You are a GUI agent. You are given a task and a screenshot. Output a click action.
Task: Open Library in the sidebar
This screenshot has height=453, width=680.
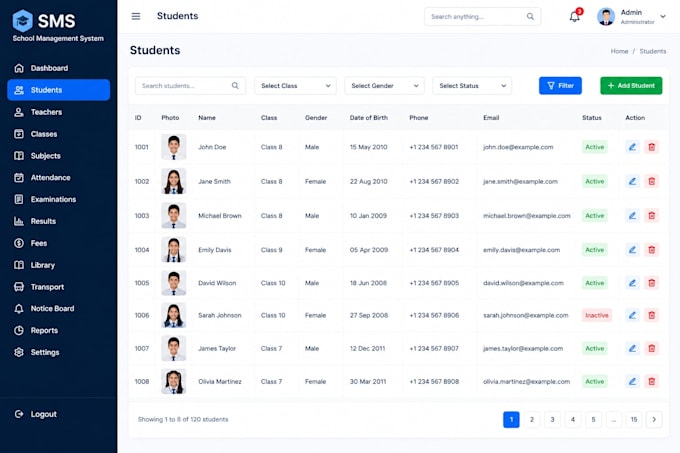point(59,265)
